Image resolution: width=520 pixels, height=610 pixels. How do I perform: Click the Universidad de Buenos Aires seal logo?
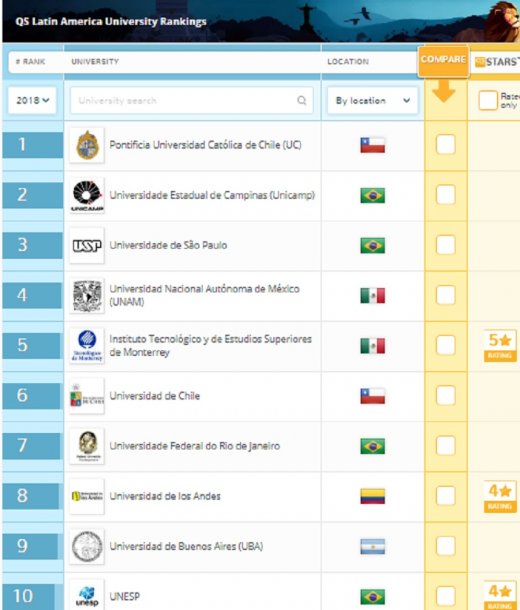click(x=87, y=546)
